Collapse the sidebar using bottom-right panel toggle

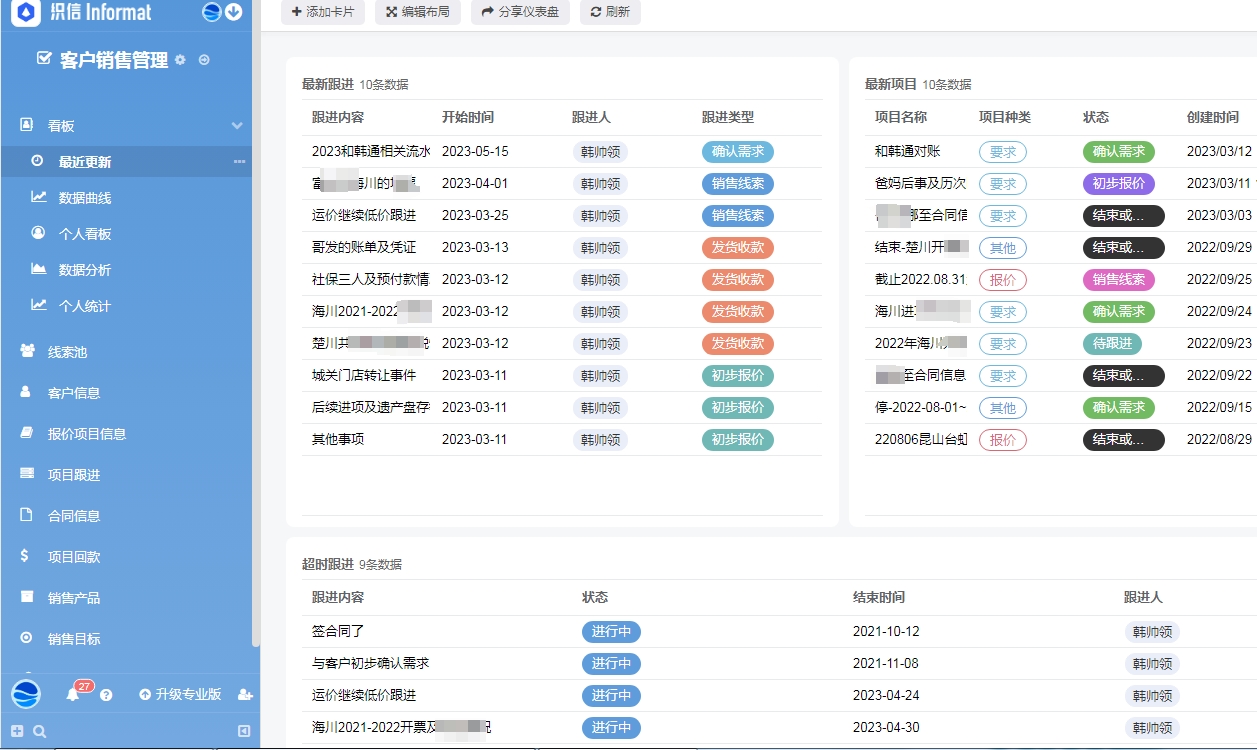[x=243, y=732]
